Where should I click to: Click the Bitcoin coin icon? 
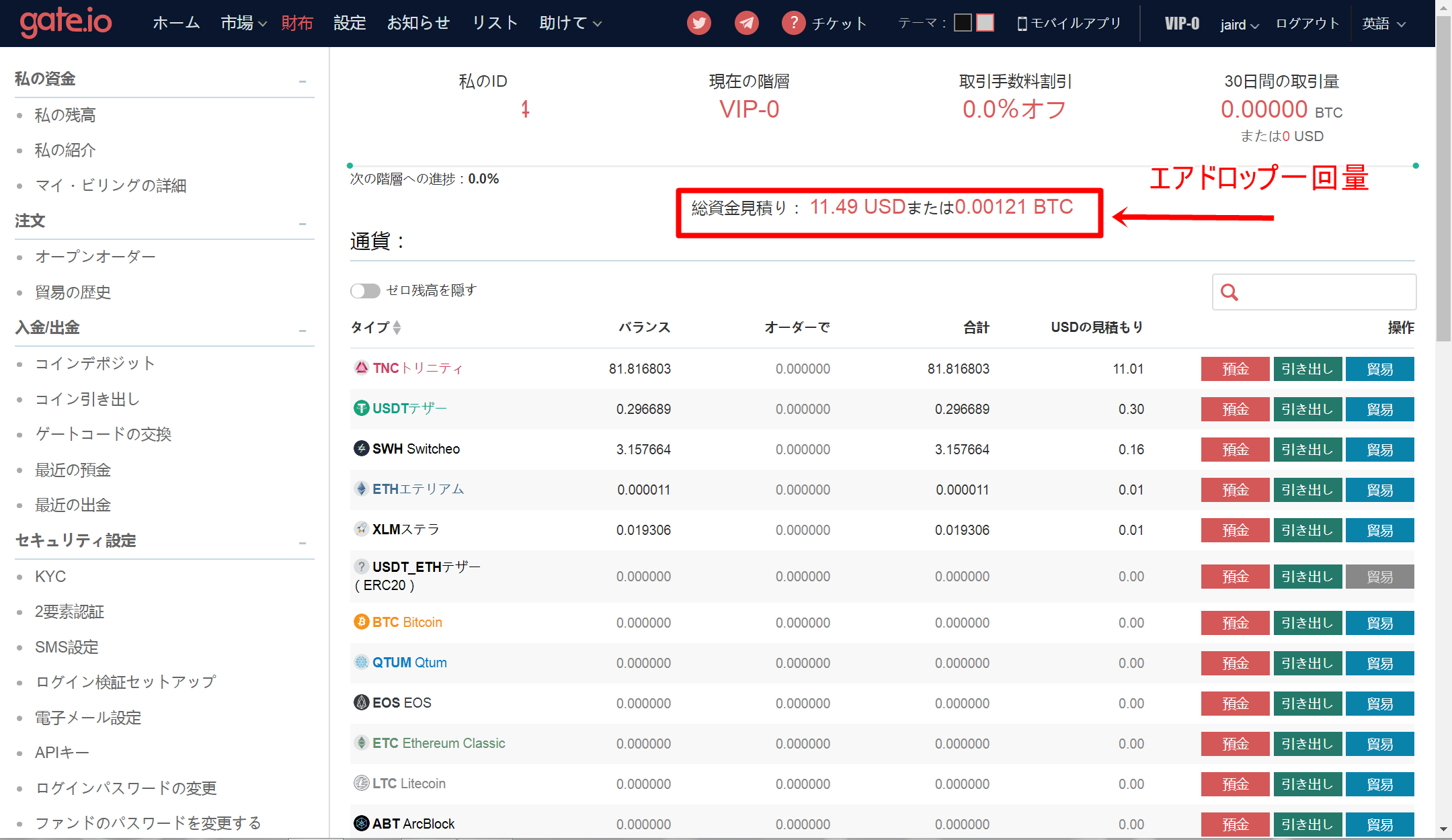361,622
